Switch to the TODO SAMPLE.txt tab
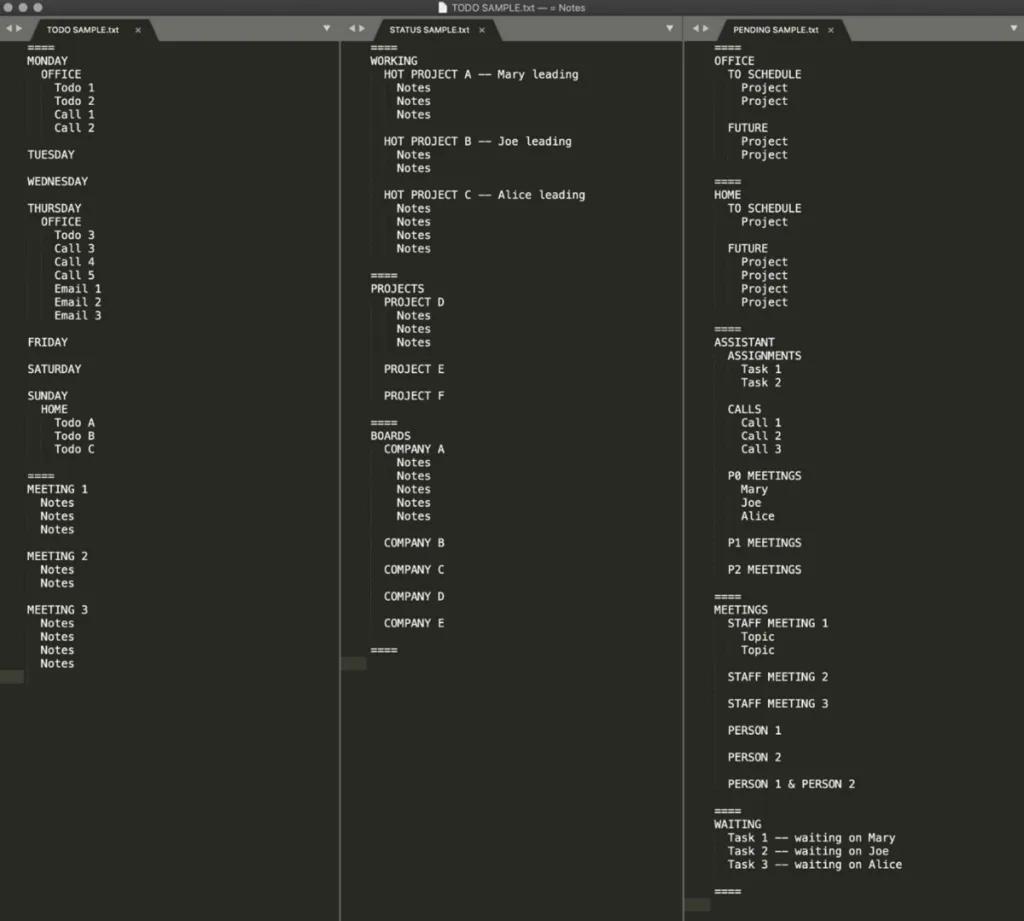Viewport: 1024px width, 921px height. tap(82, 30)
